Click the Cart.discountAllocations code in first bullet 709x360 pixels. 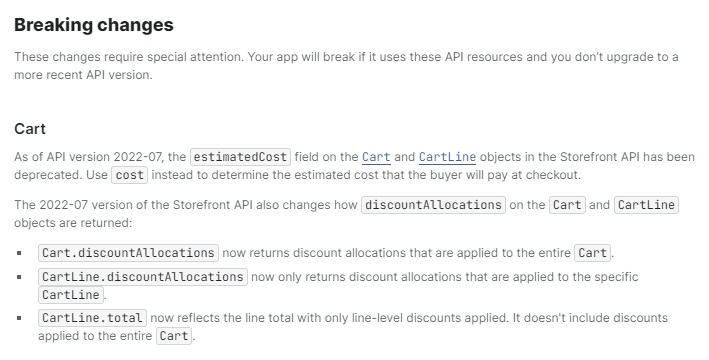128,253
